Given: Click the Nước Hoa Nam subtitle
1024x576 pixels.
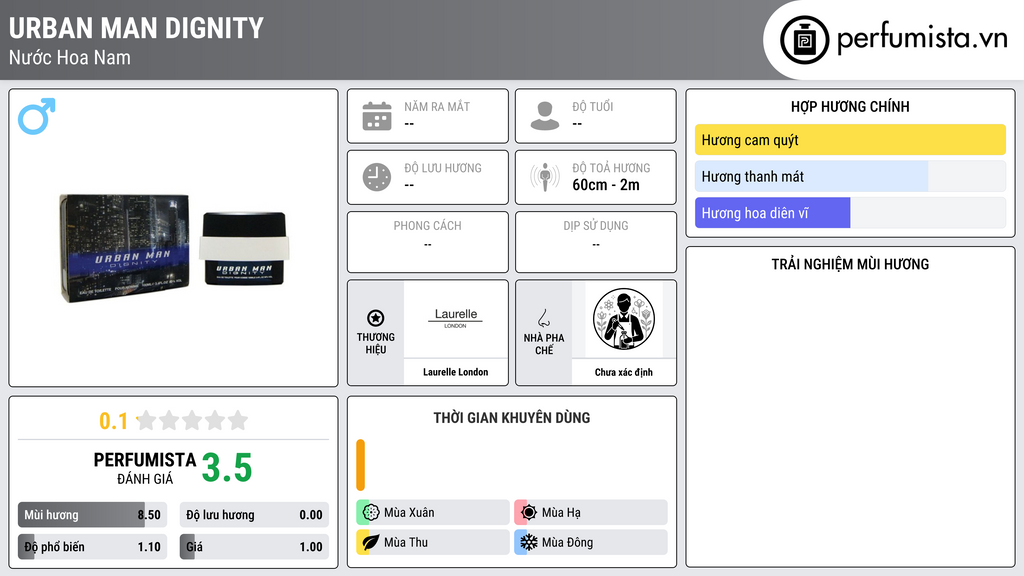Looking at the screenshot, I should (x=70, y=58).
